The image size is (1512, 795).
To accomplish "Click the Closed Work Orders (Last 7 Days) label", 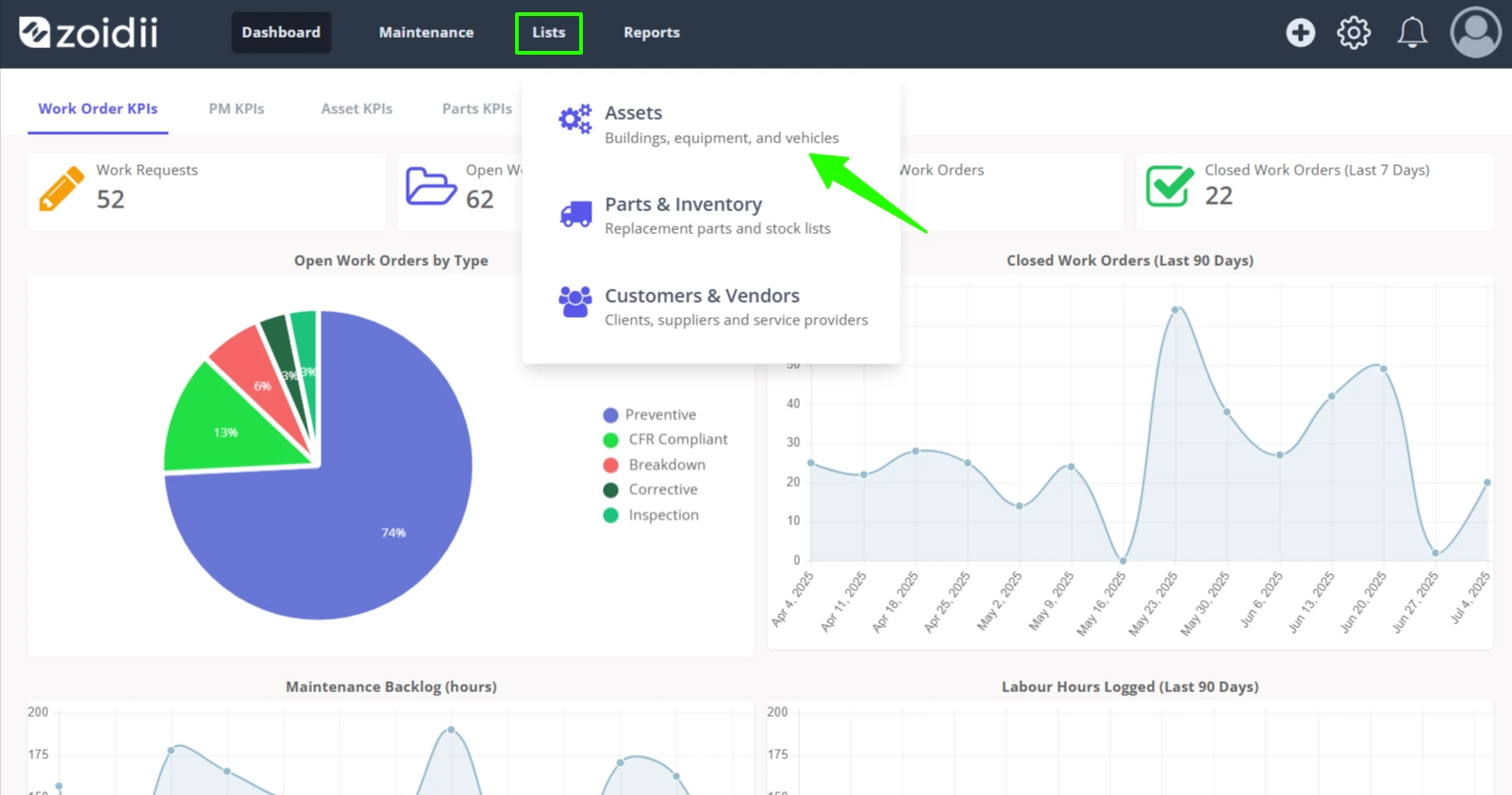I will (x=1317, y=170).
